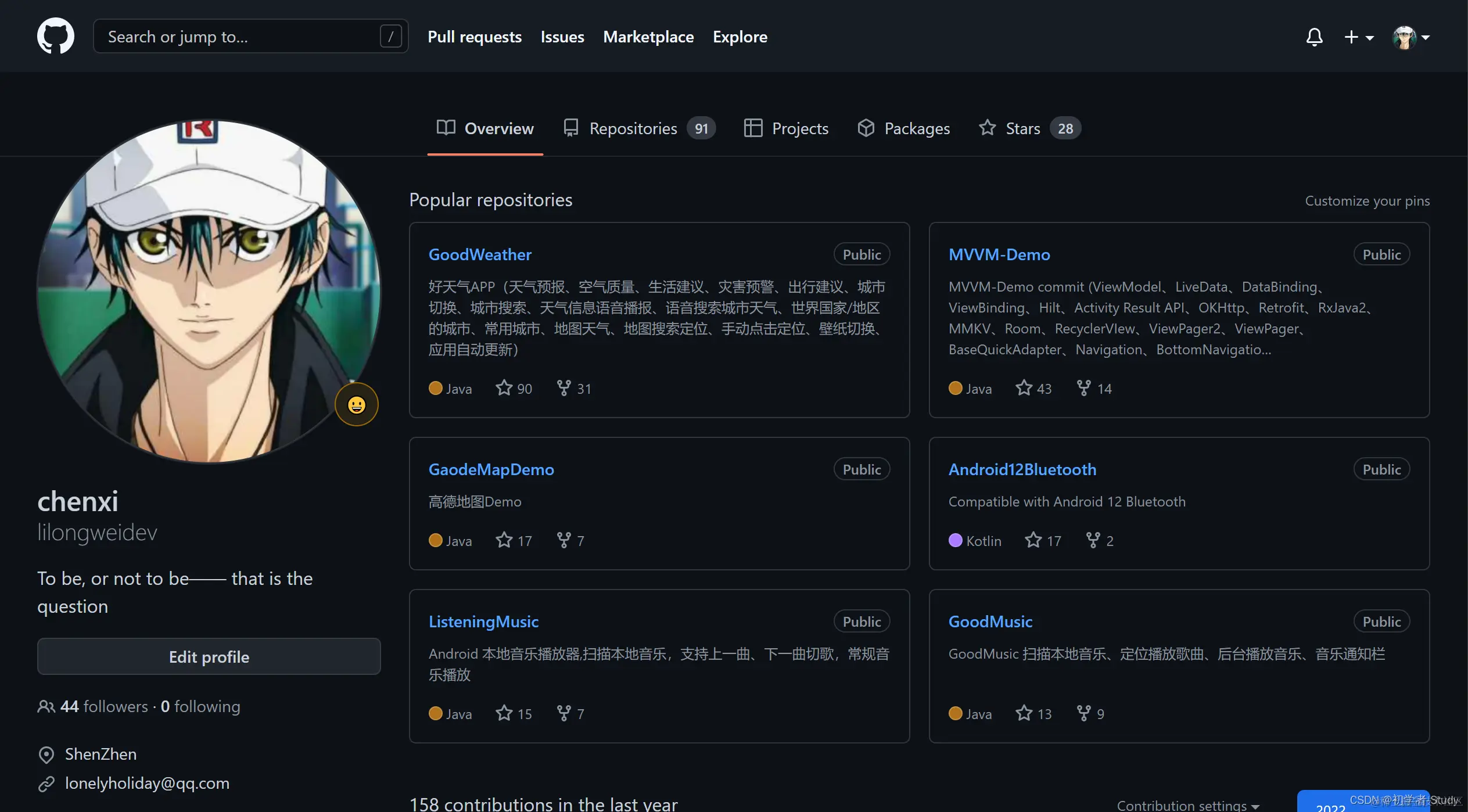Expand the plus create-new dropdown
Screen dimensions: 1468x812
pos(1358,37)
